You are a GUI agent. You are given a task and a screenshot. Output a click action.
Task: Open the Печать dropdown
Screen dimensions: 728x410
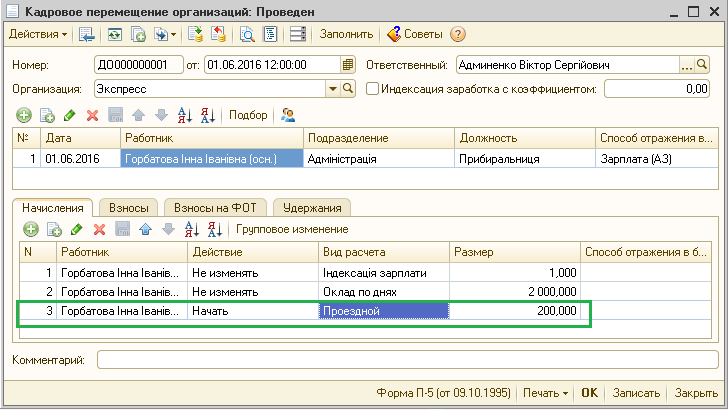point(545,393)
